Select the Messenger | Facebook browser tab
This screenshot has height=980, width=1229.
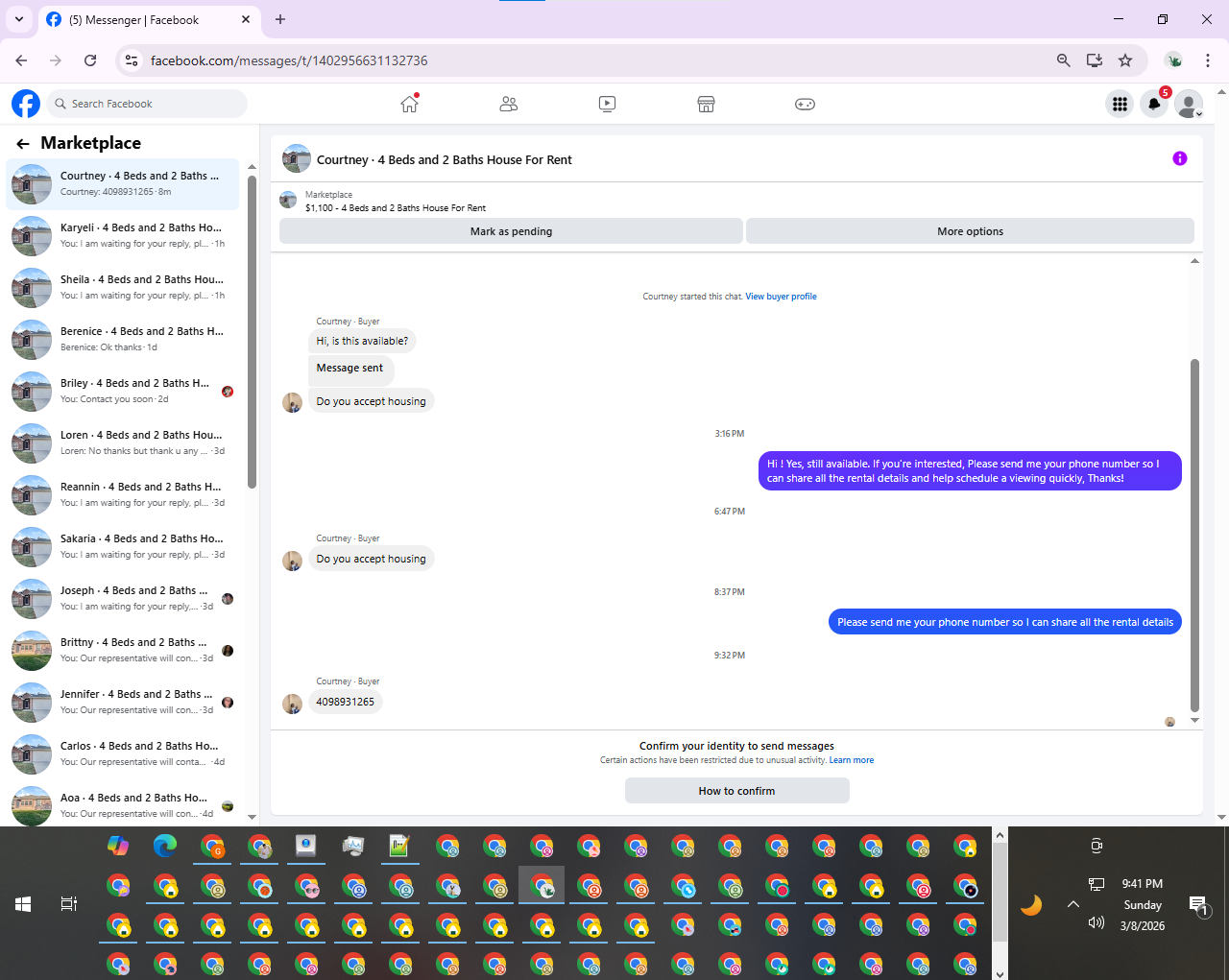click(x=149, y=19)
